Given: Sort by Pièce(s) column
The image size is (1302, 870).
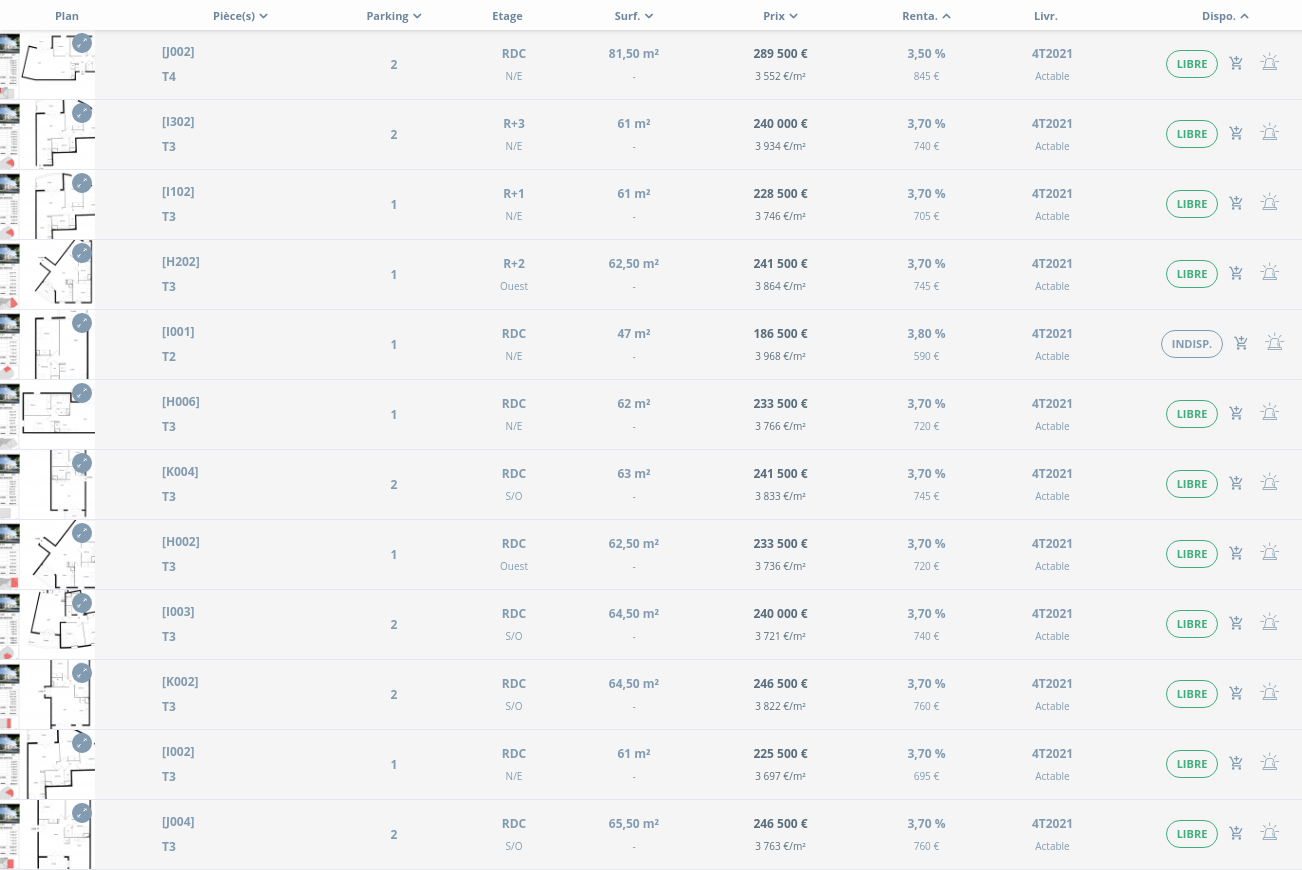Looking at the screenshot, I should [240, 16].
